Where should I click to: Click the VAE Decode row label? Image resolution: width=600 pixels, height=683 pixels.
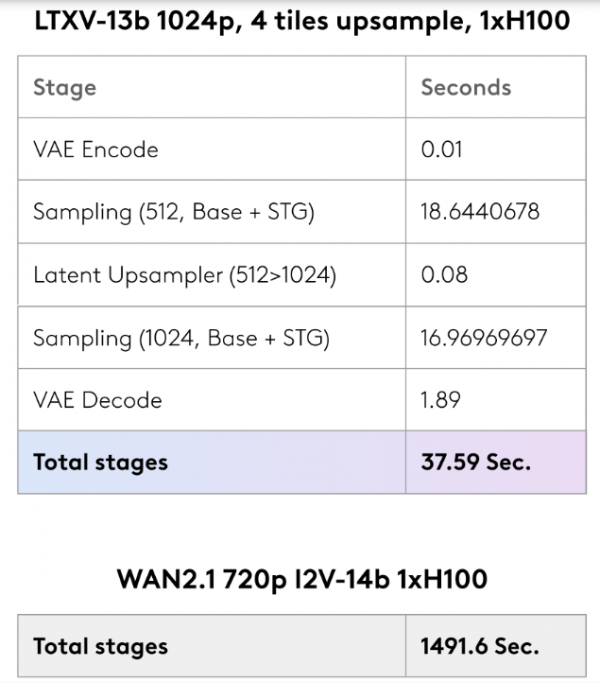[x=98, y=400]
